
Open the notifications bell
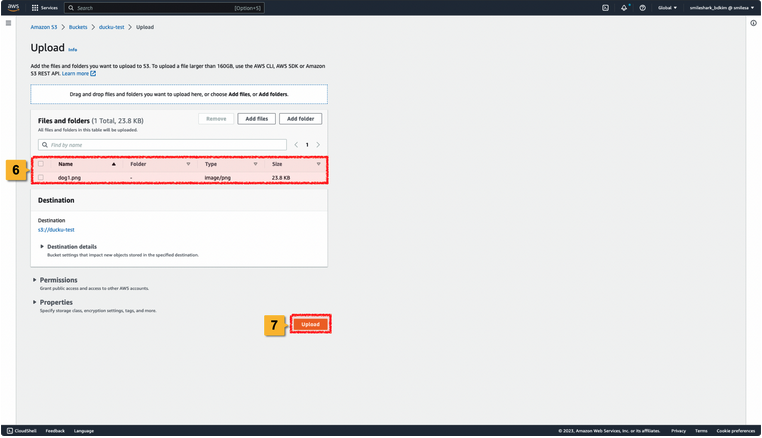pos(624,7)
